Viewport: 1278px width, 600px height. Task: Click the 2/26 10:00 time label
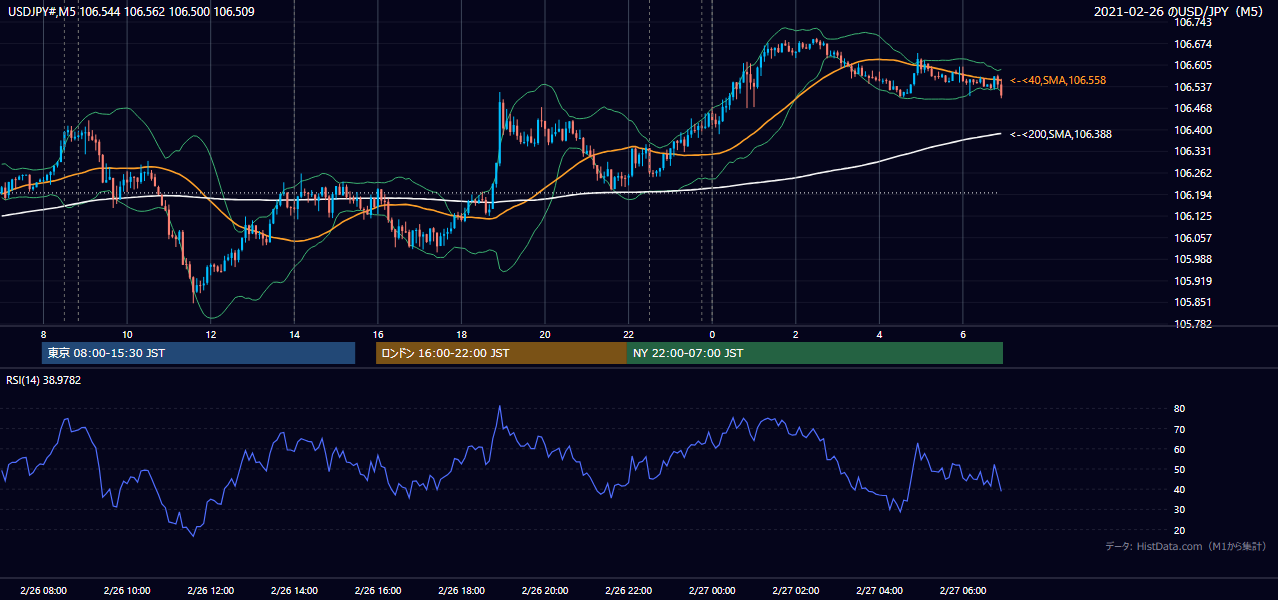(127, 591)
